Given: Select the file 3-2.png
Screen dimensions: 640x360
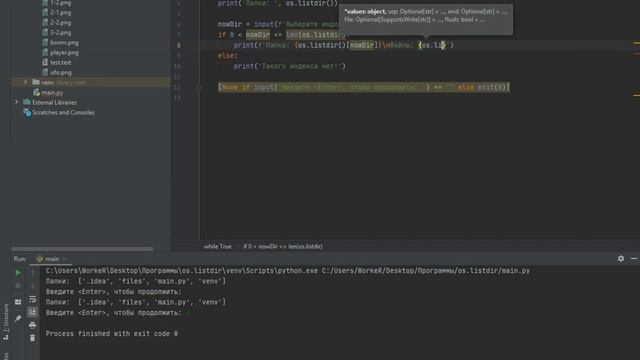Looking at the screenshot, I should 60,33.
